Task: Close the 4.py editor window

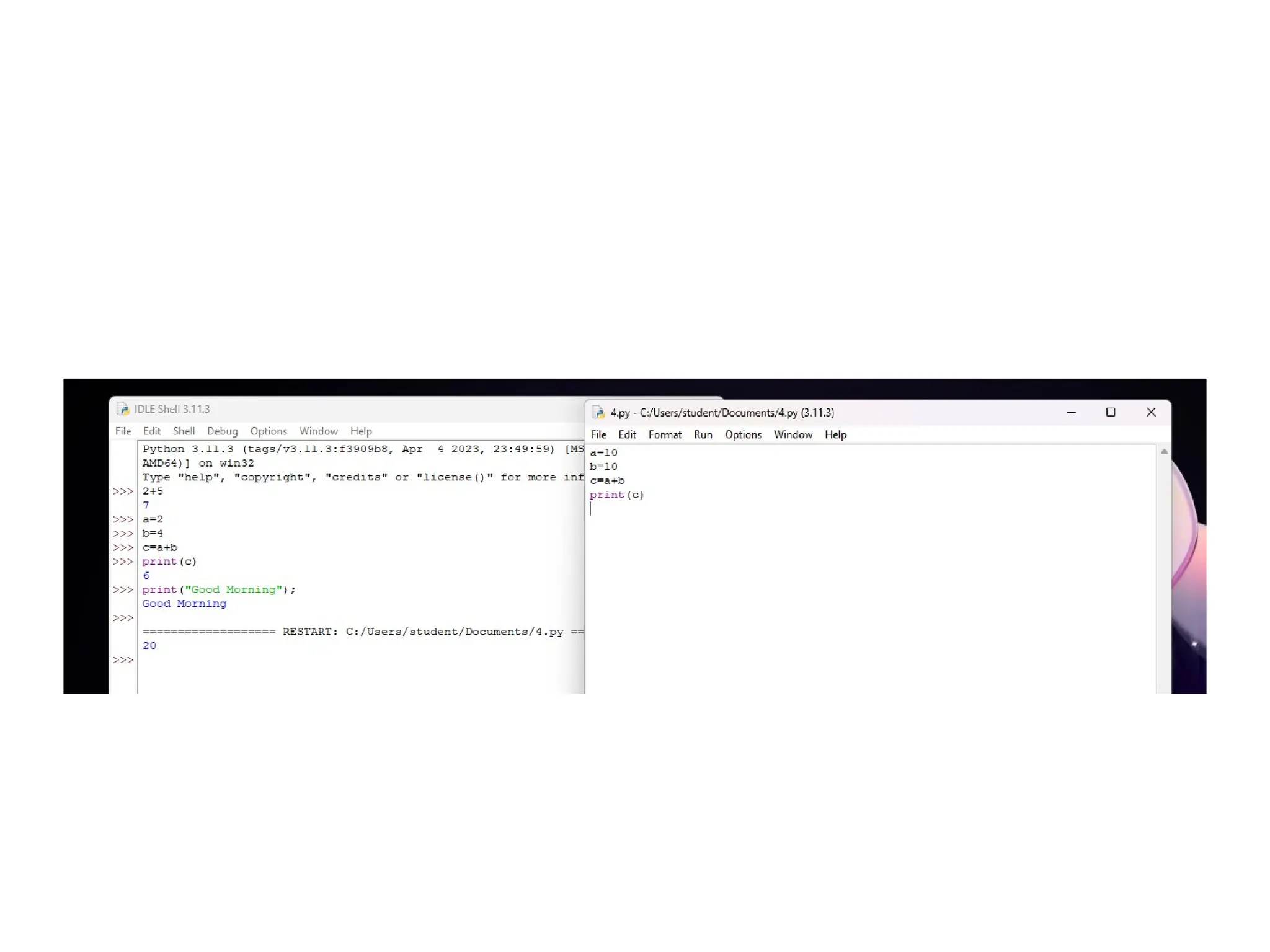Action: click(1151, 412)
